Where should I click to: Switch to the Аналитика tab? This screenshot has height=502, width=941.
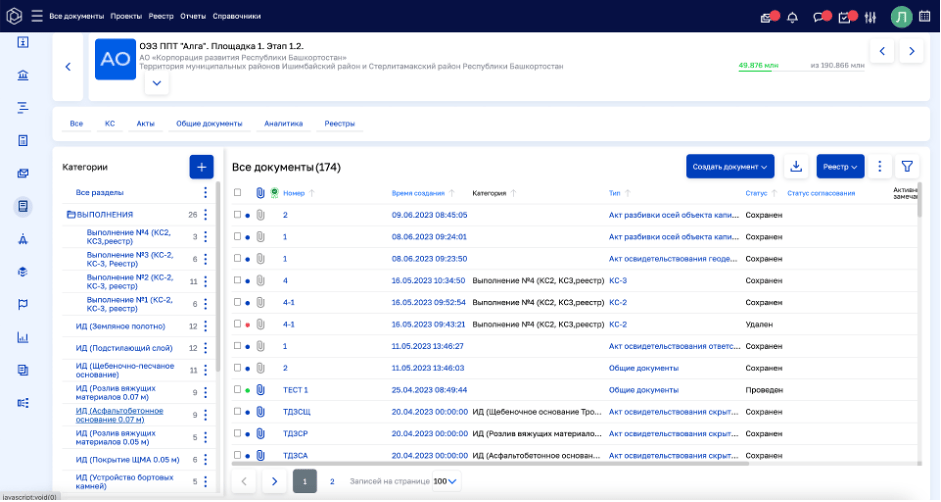pyautogui.click(x=283, y=124)
